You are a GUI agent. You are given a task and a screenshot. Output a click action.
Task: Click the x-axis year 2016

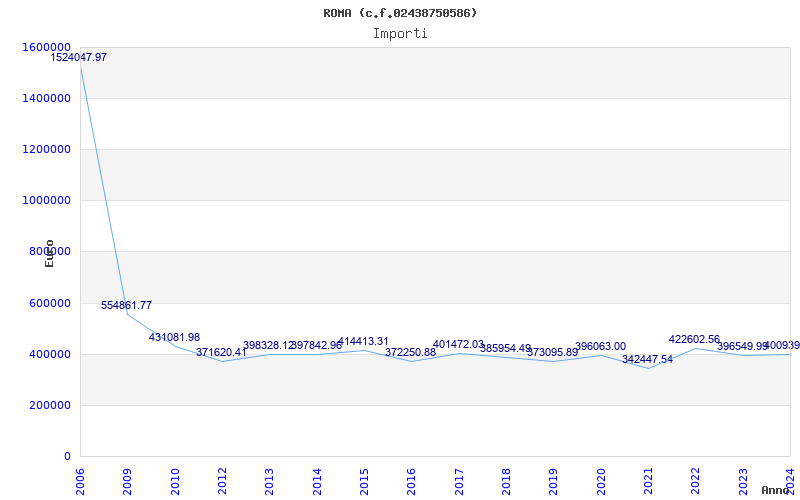[x=412, y=482]
